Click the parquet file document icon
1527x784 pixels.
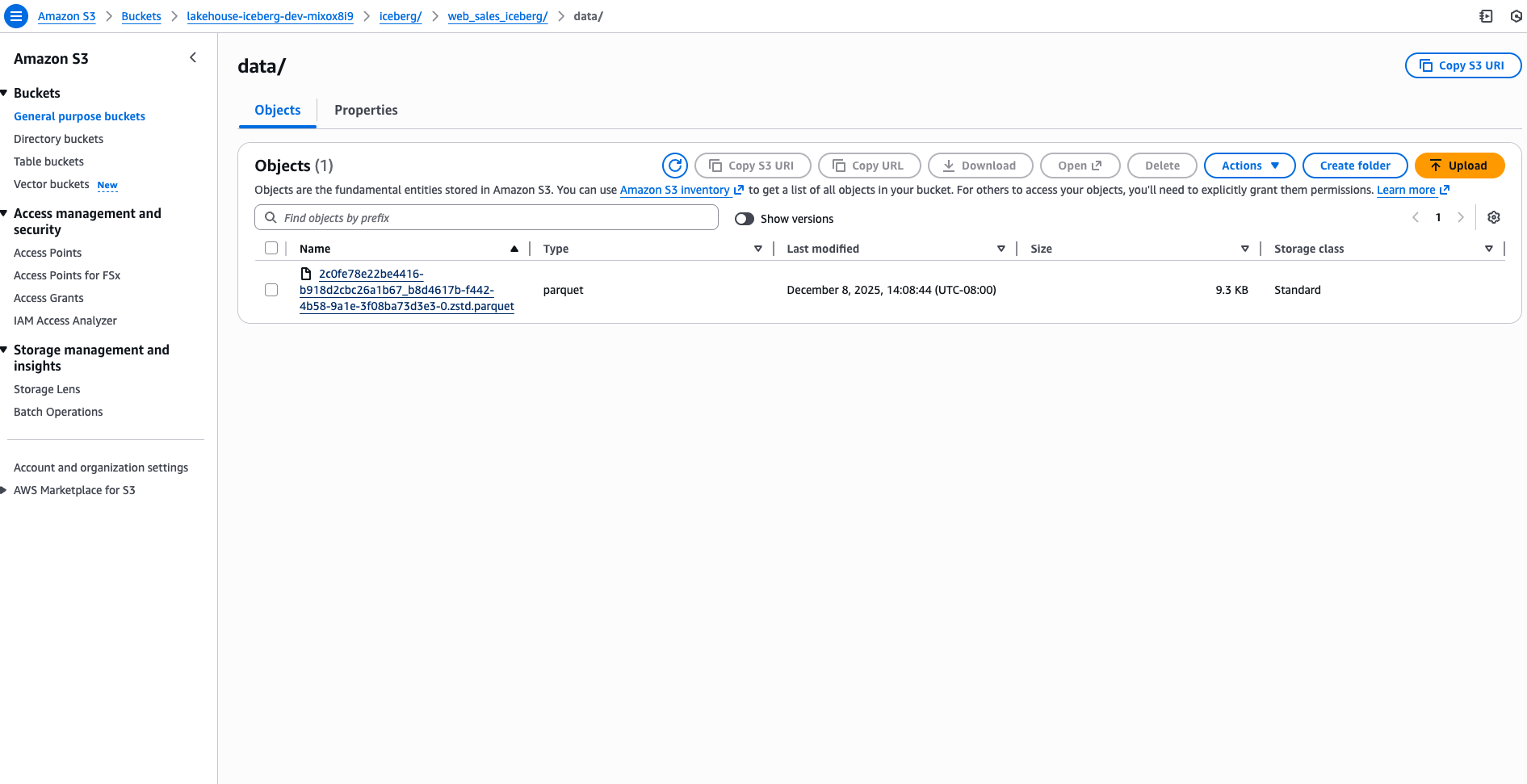coord(306,274)
